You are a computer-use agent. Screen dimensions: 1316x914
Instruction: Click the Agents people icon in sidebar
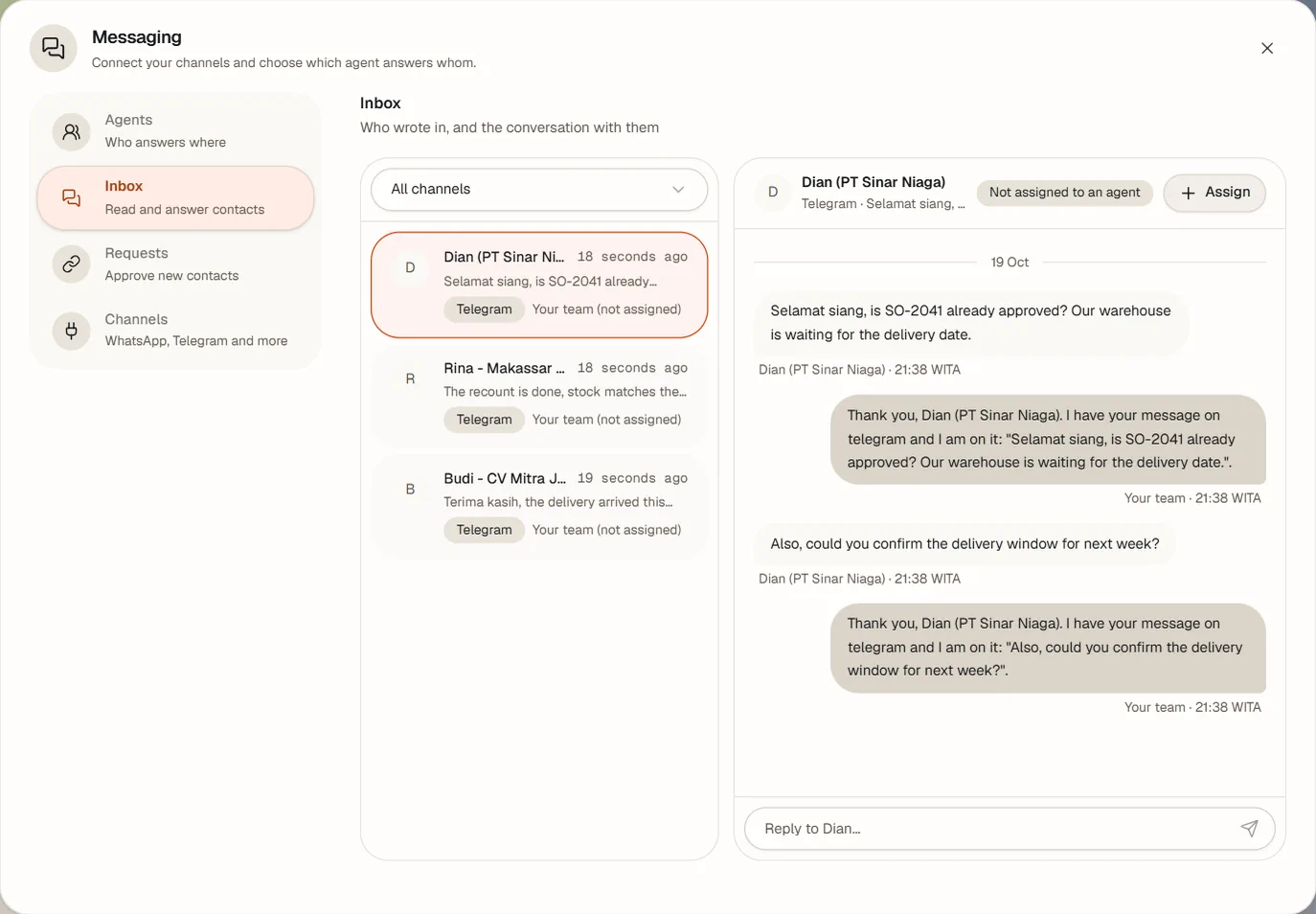pos(71,131)
